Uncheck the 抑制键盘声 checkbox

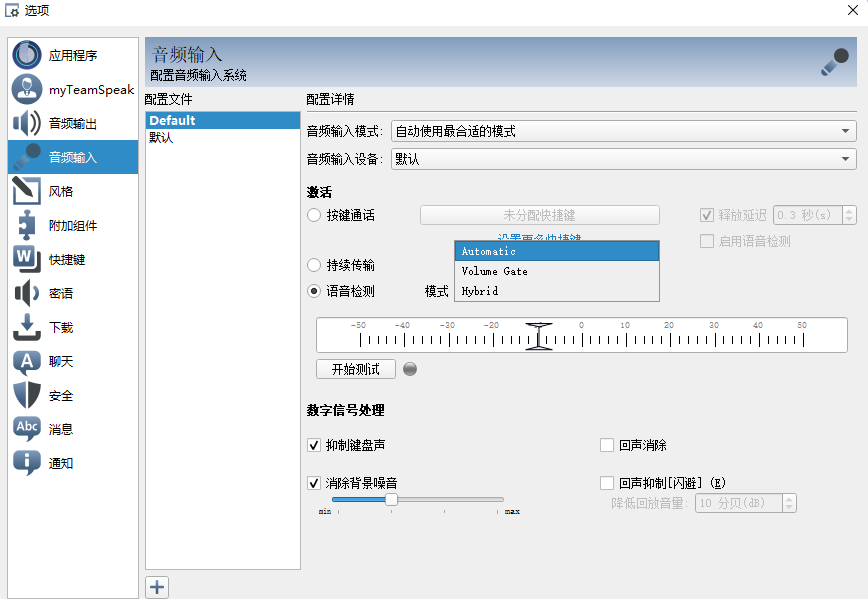point(315,445)
